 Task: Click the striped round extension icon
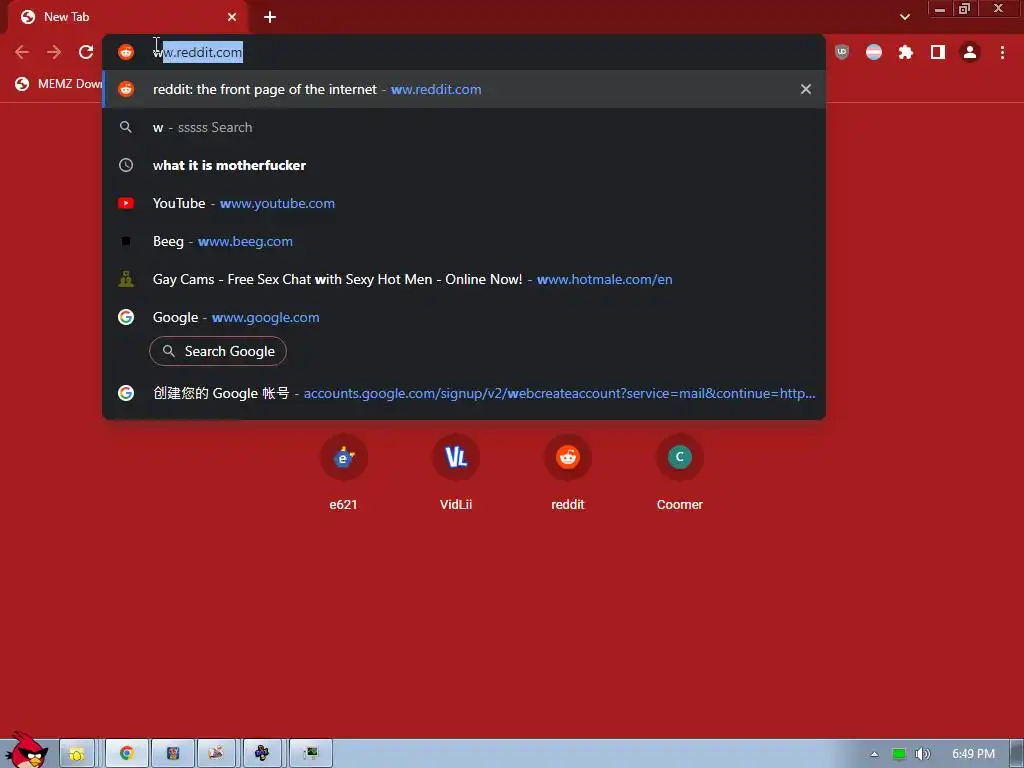coord(874,52)
